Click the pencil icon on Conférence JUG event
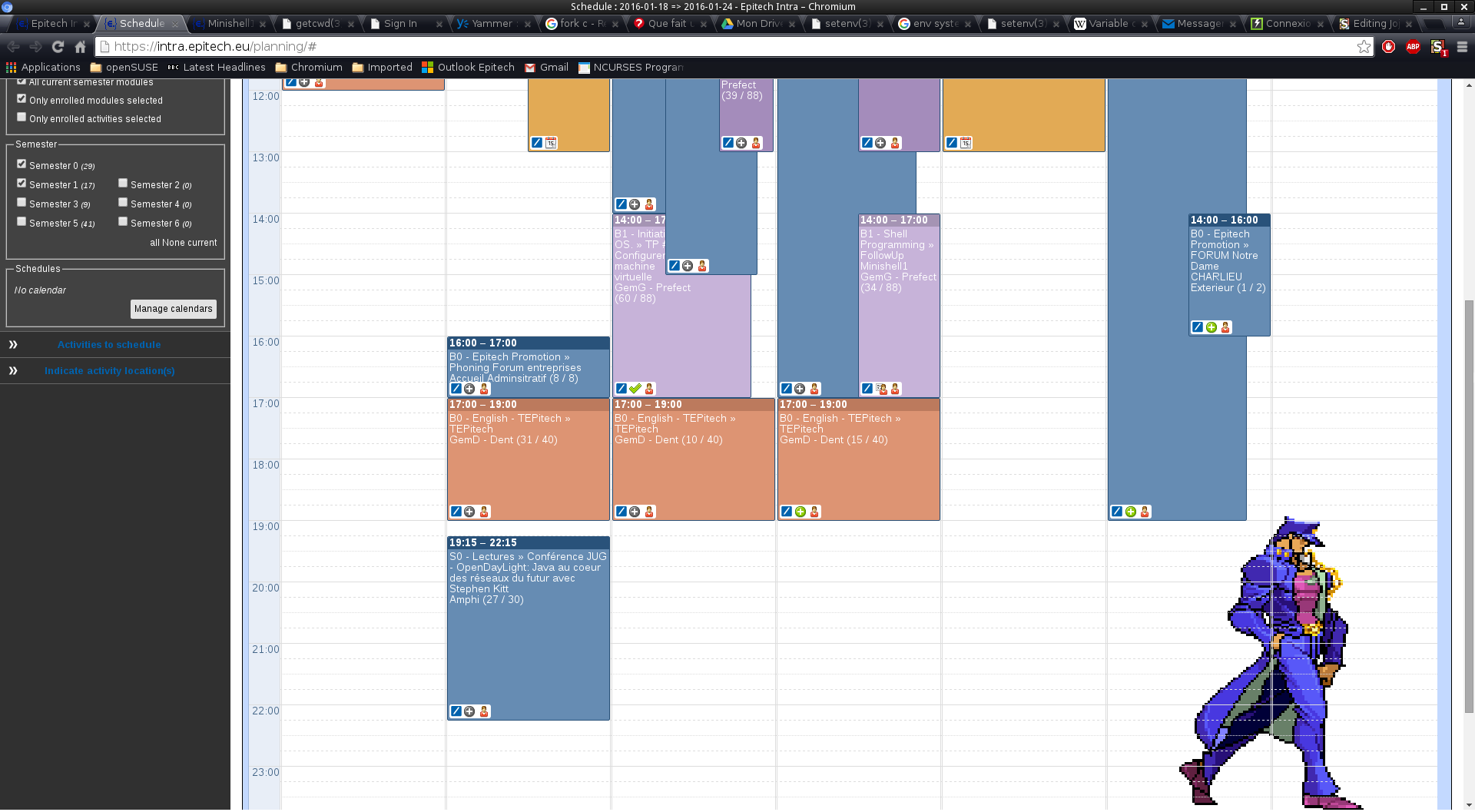This screenshot has height=812, width=1475. 456,711
